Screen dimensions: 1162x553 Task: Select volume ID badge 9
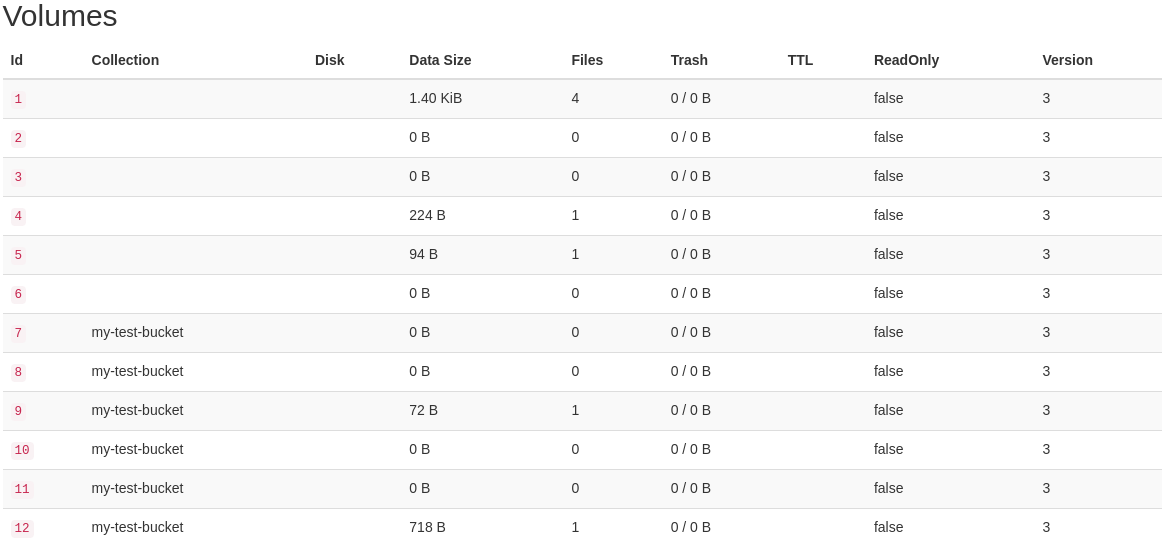(x=18, y=411)
